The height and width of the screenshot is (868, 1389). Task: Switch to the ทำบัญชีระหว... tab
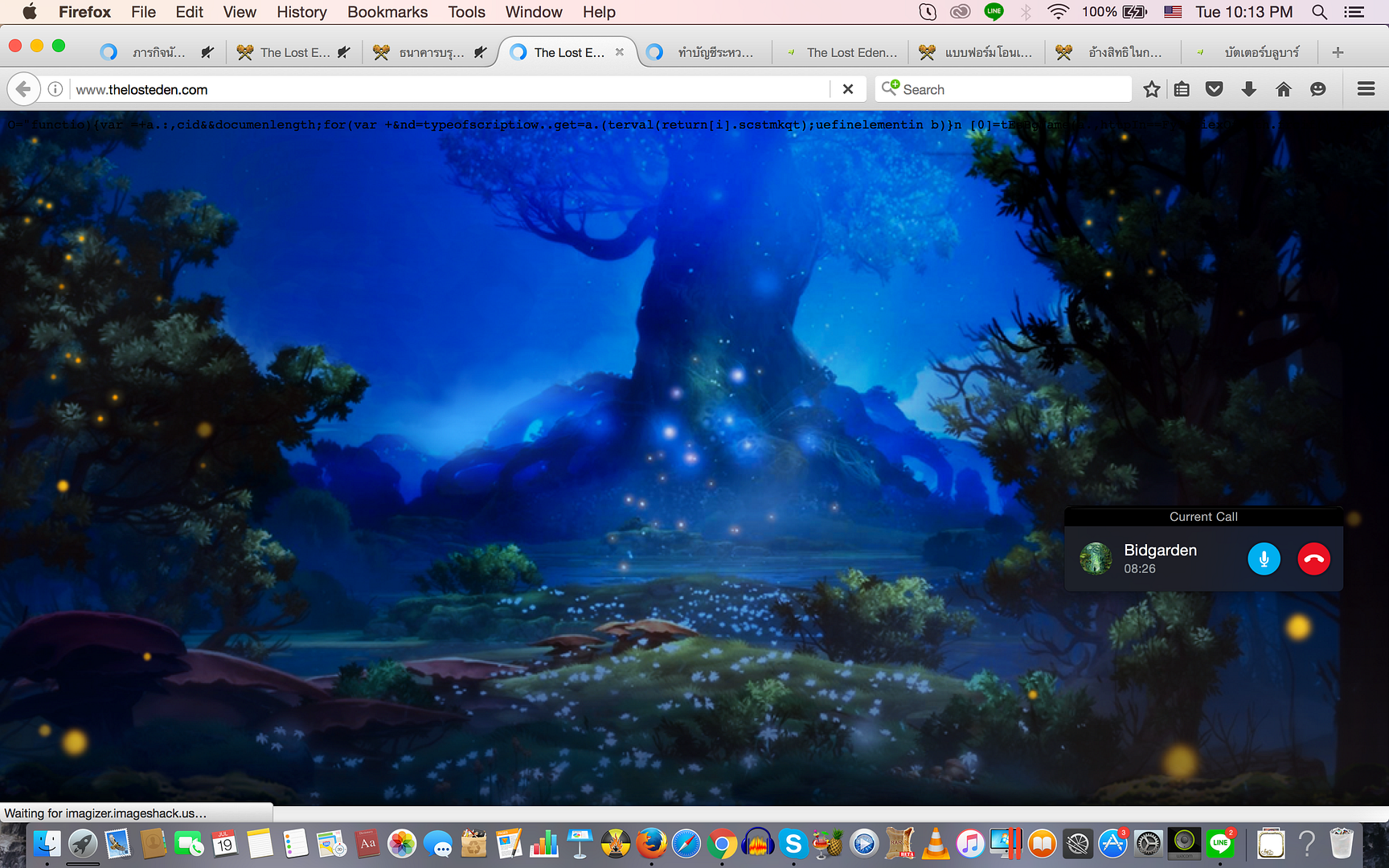click(703, 52)
